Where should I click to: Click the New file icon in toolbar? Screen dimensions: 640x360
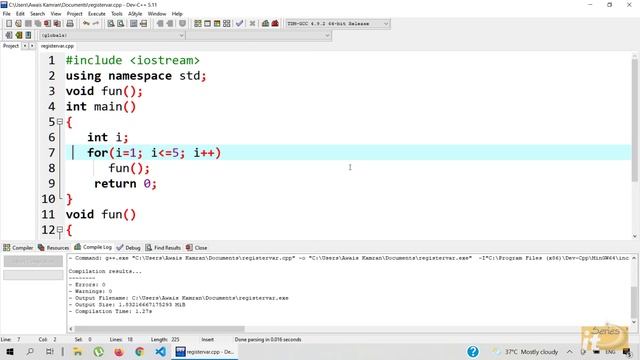(x=9, y=24)
